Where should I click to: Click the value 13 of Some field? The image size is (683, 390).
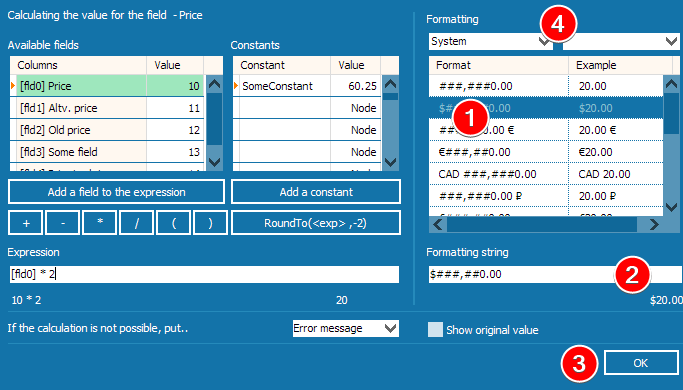click(x=175, y=152)
